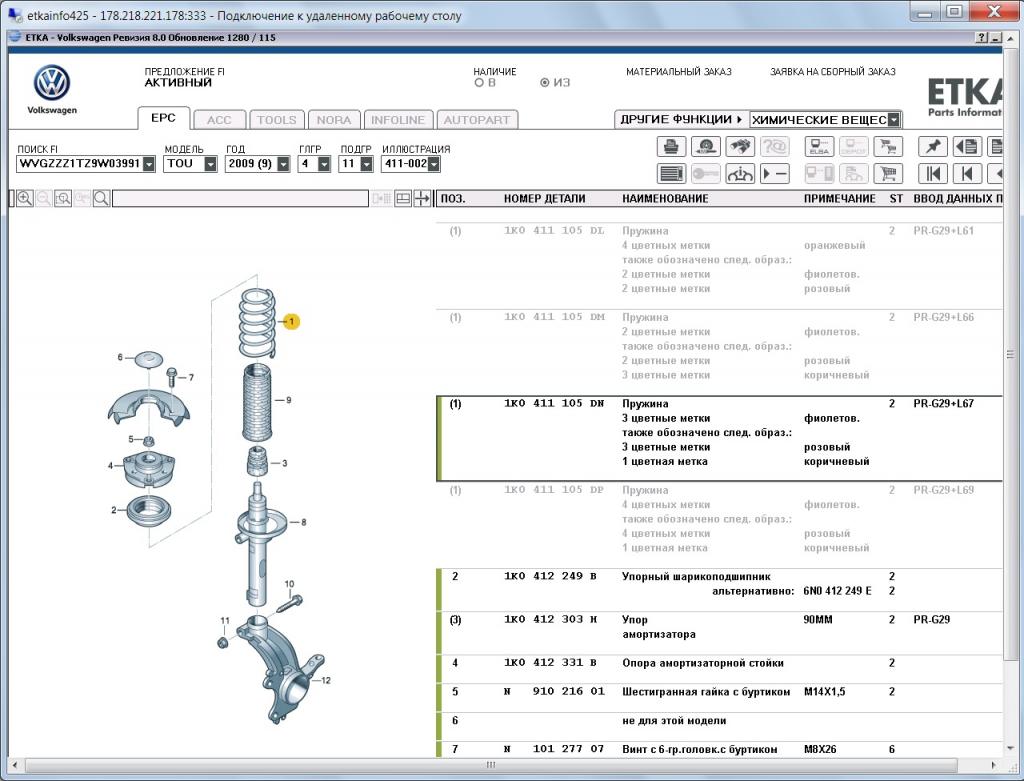Switch to the TOOLS tab
This screenshot has height=781, width=1024.
coord(277,120)
